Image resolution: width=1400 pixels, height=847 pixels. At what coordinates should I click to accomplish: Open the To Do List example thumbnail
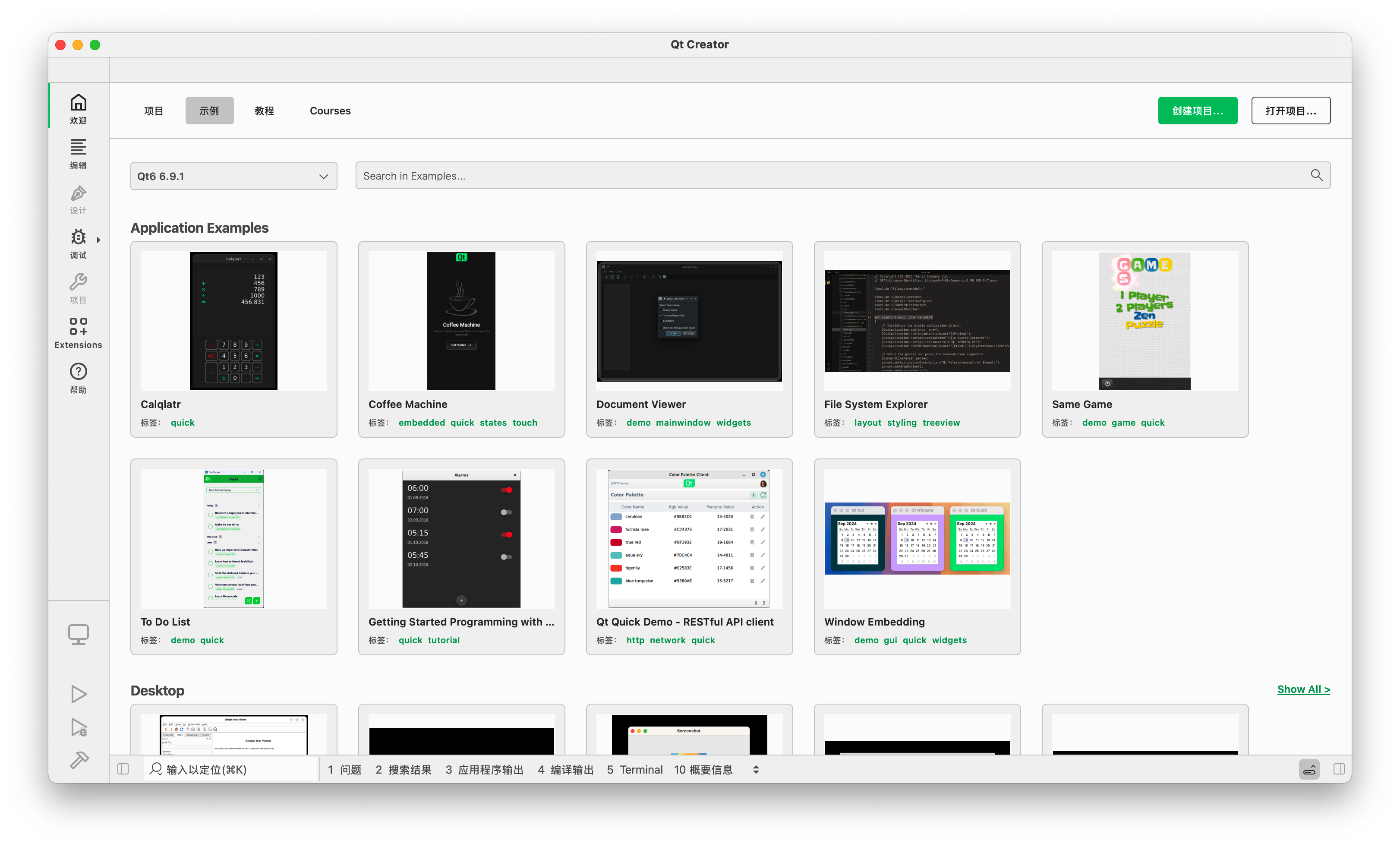[x=233, y=539]
